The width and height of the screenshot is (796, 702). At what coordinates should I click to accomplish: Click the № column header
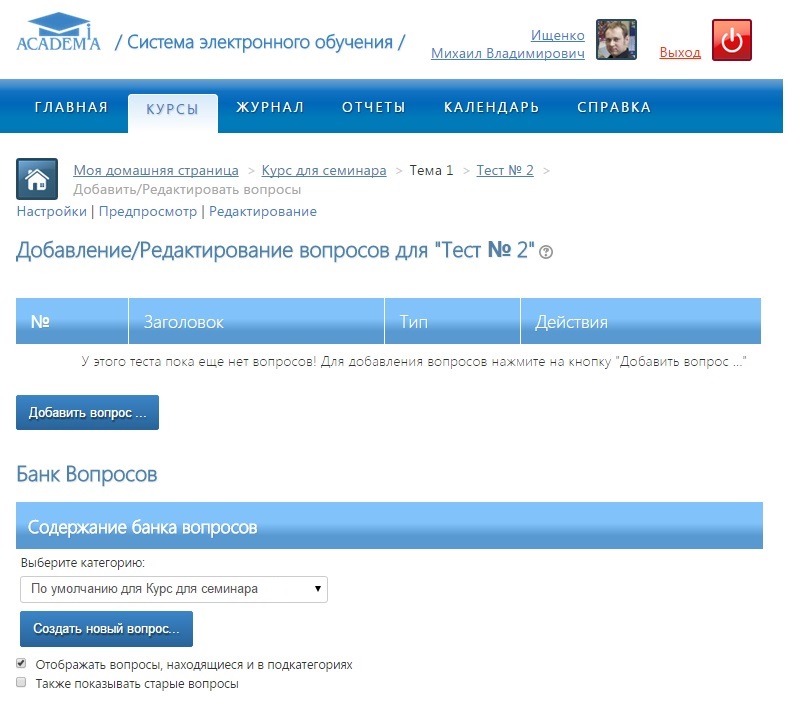pyautogui.click(x=72, y=321)
